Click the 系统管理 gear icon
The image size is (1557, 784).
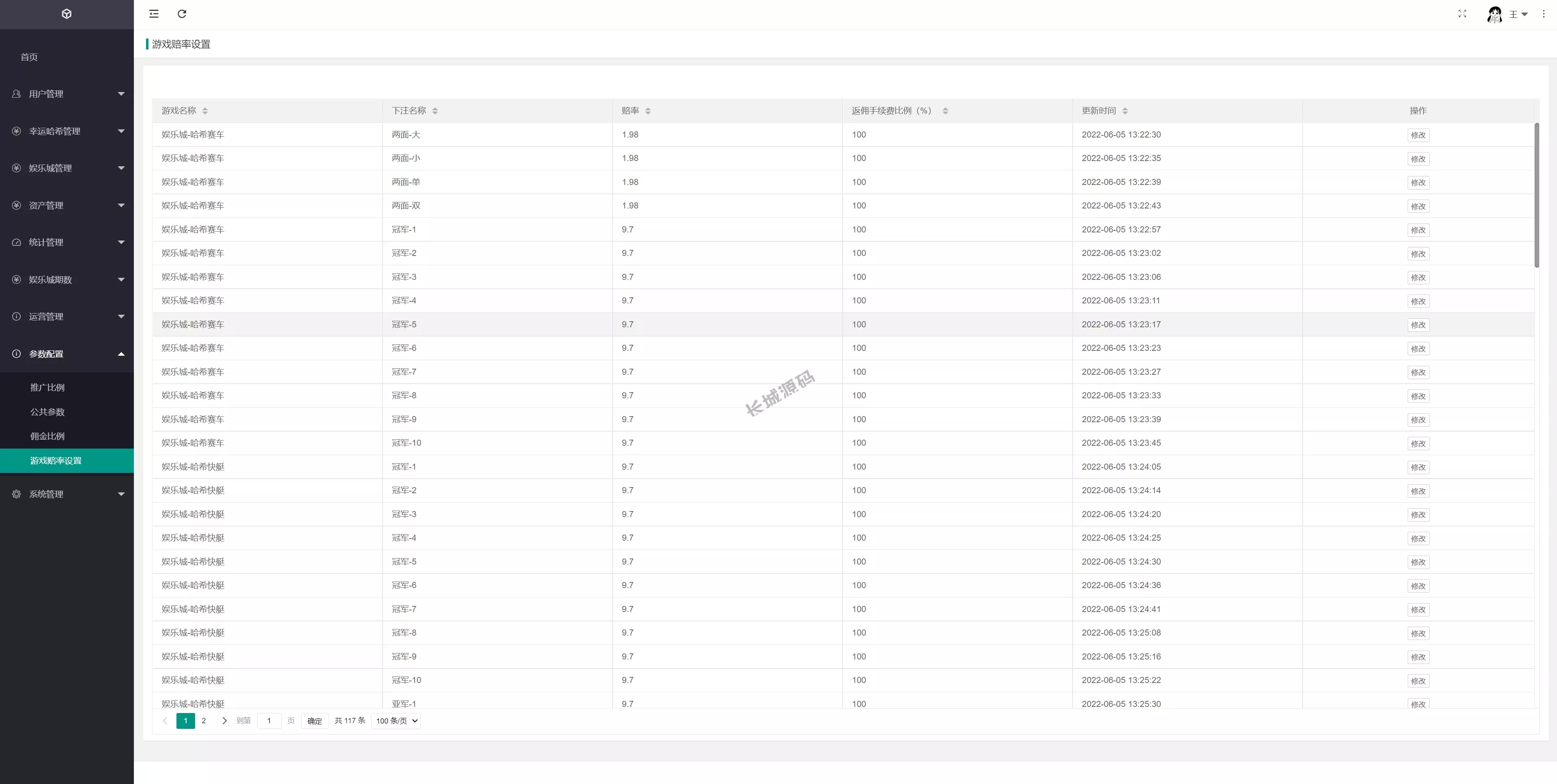16,494
